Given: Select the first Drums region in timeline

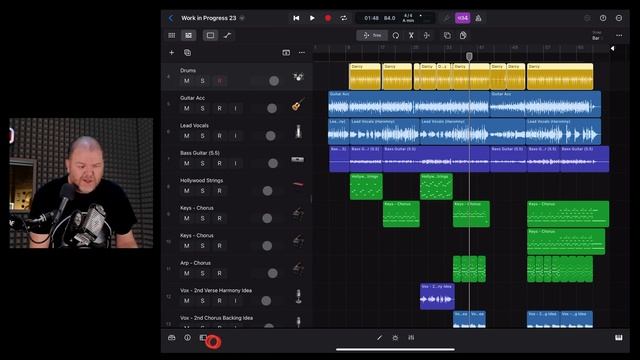Looking at the screenshot, I should pyautogui.click(x=364, y=76).
